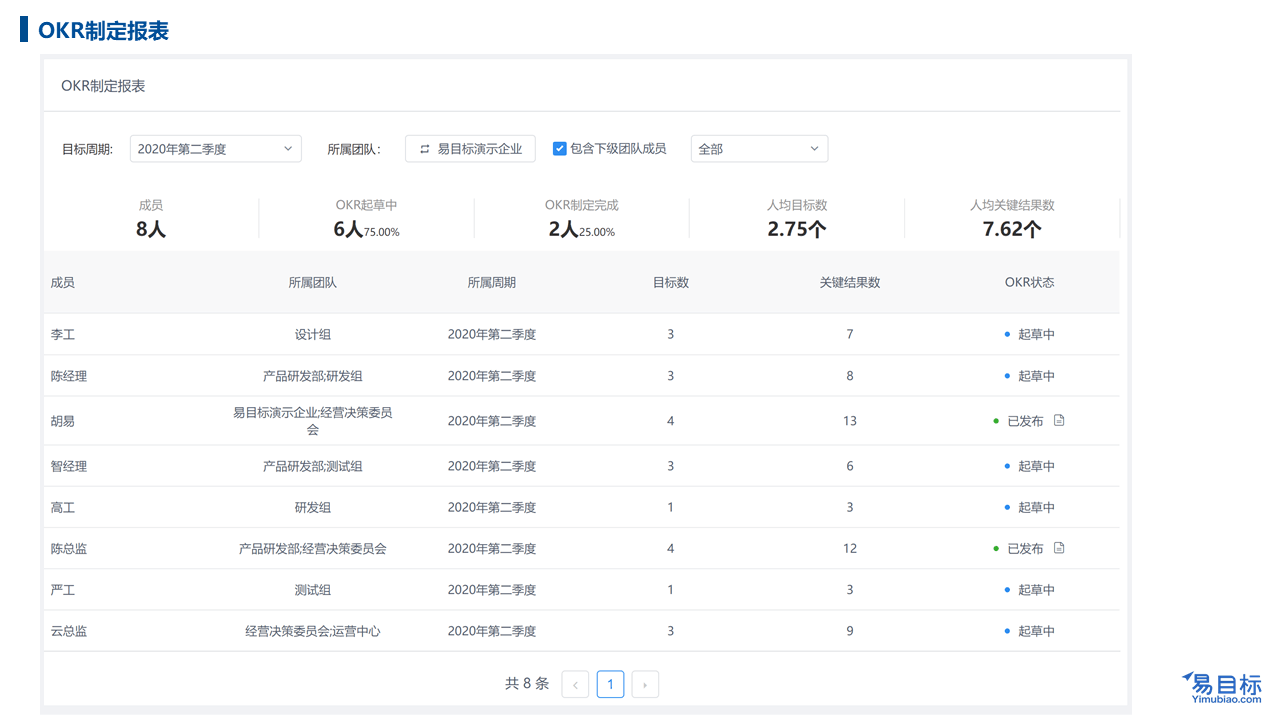Viewport: 1280px width, 720px height.
Task: Toggle 包含下级团队成员 checkbox
Action: pos(560,148)
